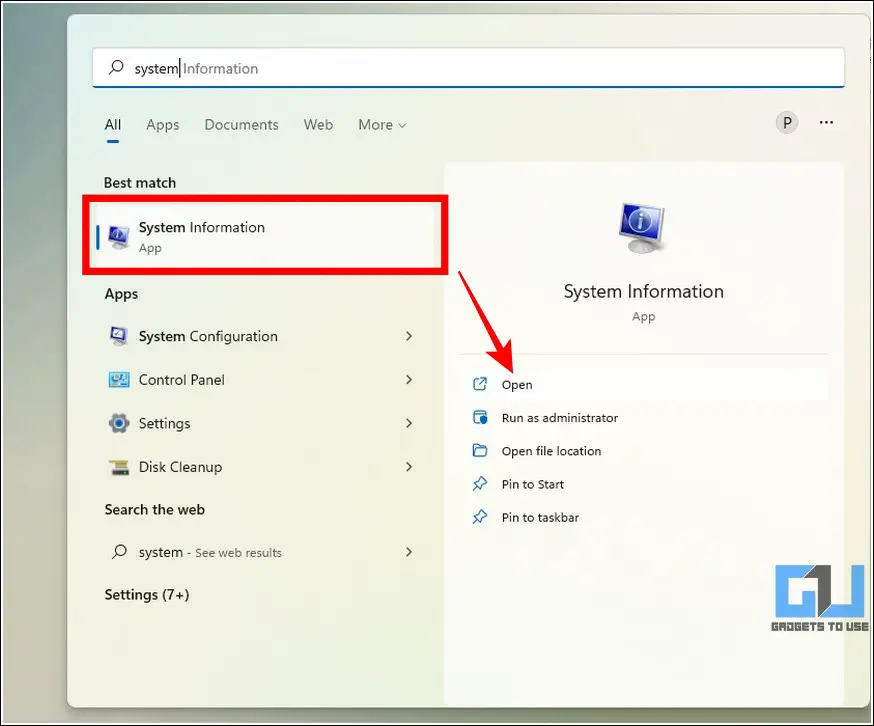Click the Open action icon
Viewport: 874px width, 726px height.
(x=480, y=384)
